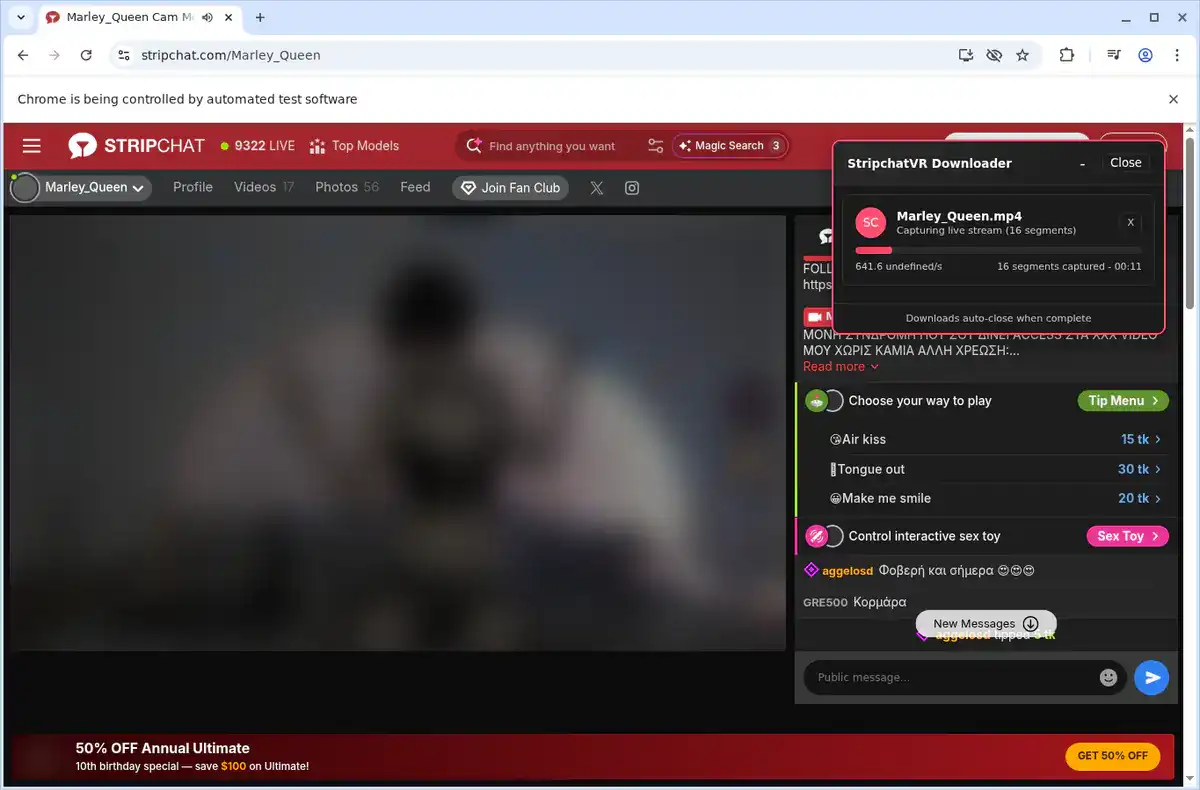Click the 50% OFF Annual Ultimate banner
This screenshot has width=1200, height=790.
pyautogui.click(x=590, y=757)
